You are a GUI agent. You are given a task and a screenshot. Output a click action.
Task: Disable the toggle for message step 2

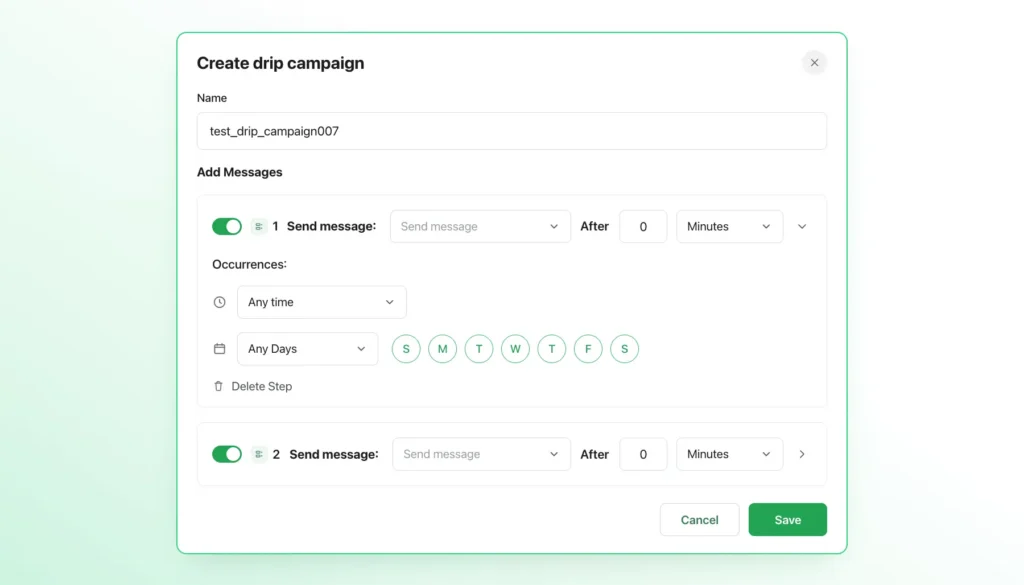click(x=227, y=454)
